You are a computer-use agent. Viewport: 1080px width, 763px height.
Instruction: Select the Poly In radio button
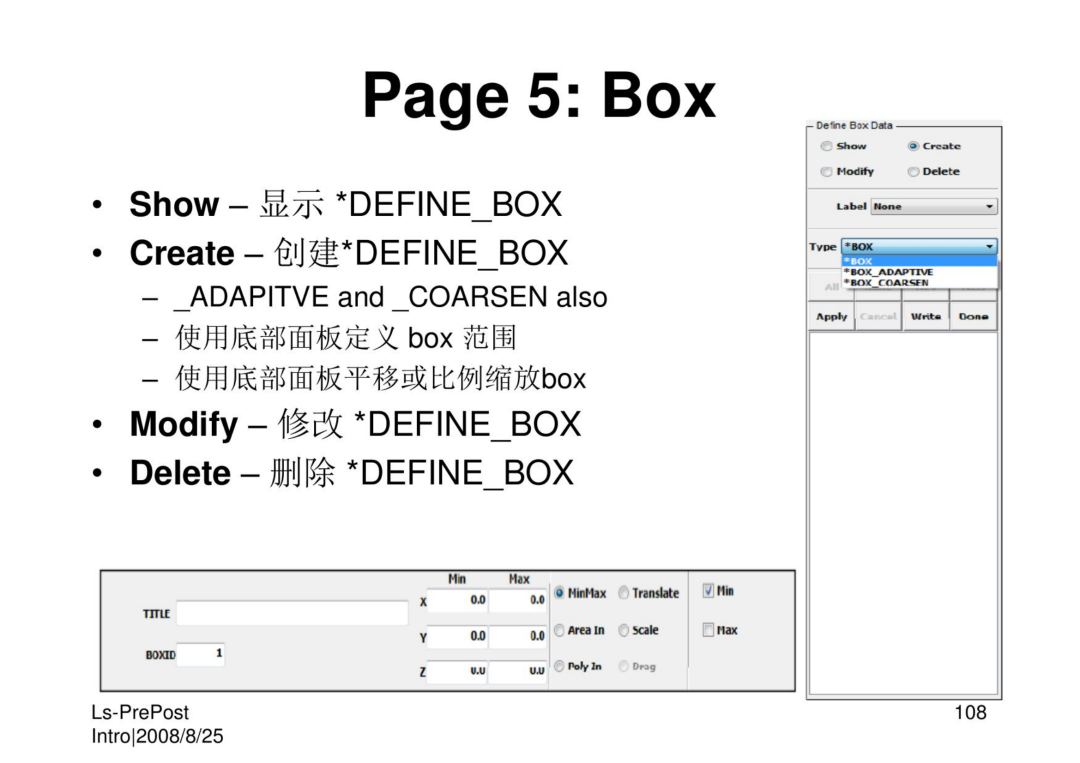point(559,666)
